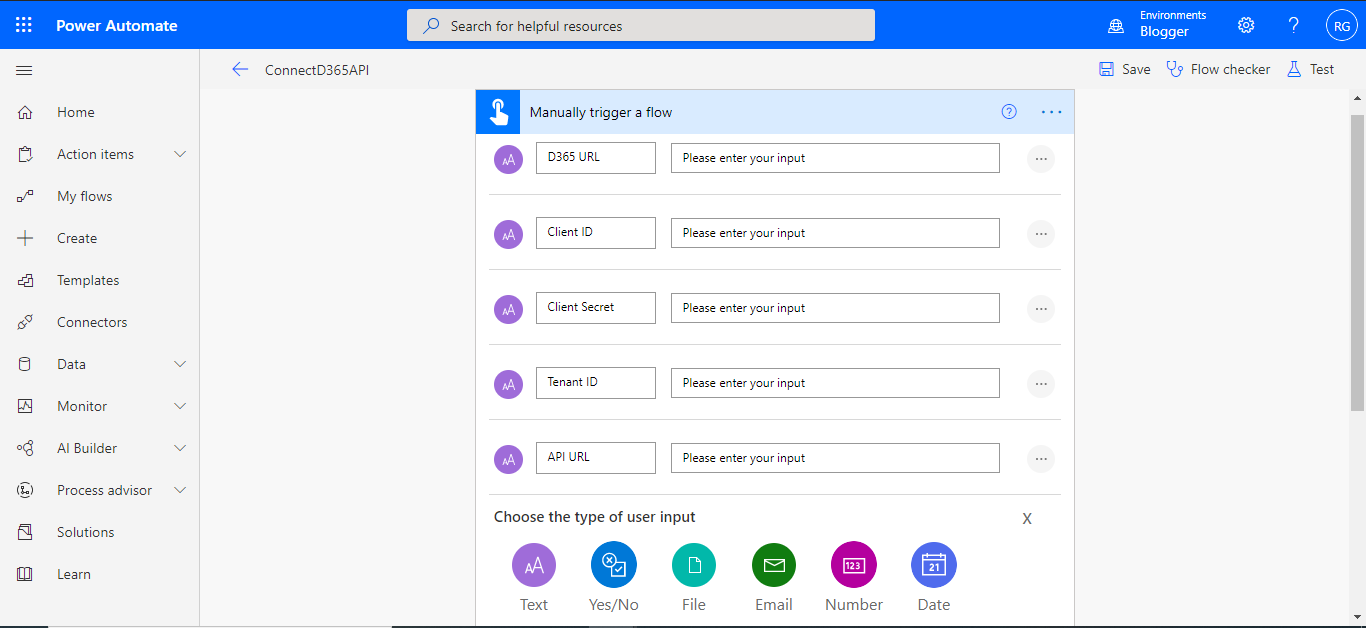
Task: Pick the Email input type
Action: [x=773, y=564]
